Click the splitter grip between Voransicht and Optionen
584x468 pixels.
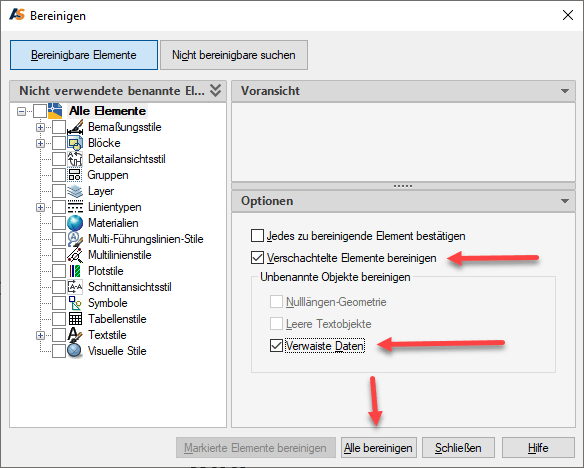pyautogui.click(x=403, y=186)
